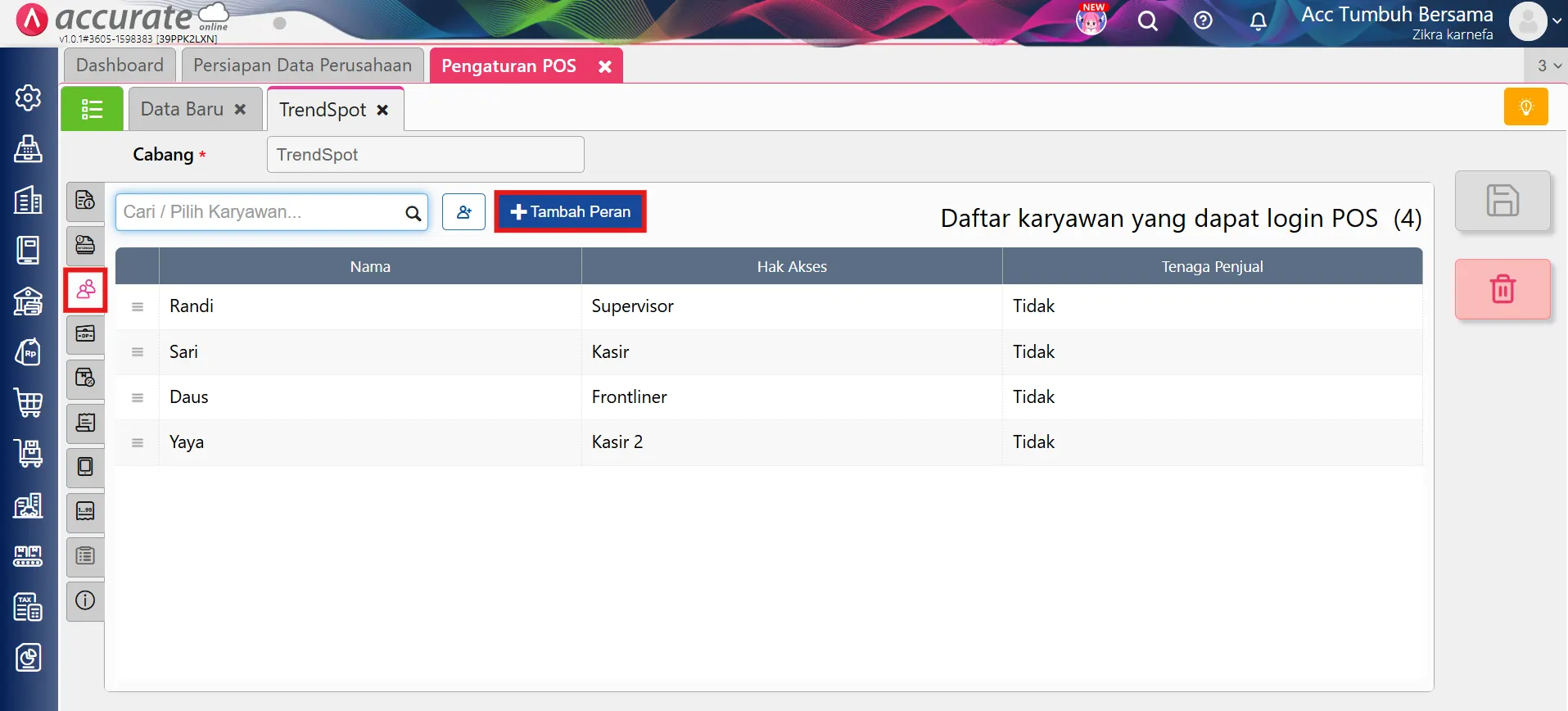Close the Data Baru sub-tab

pyautogui.click(x=240, y=109)
